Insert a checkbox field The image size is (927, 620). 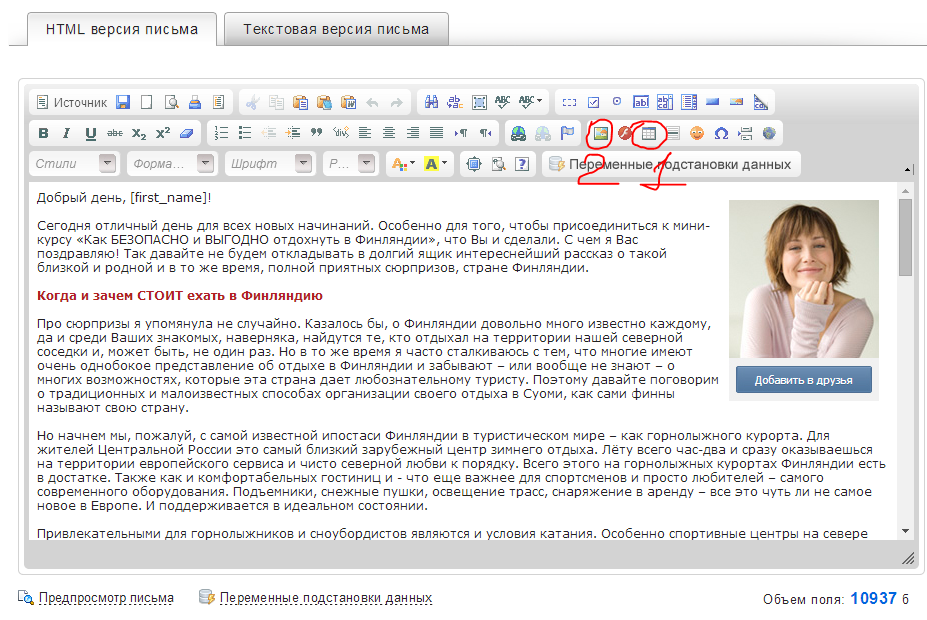pyautogui.click(x=593, y=102)
